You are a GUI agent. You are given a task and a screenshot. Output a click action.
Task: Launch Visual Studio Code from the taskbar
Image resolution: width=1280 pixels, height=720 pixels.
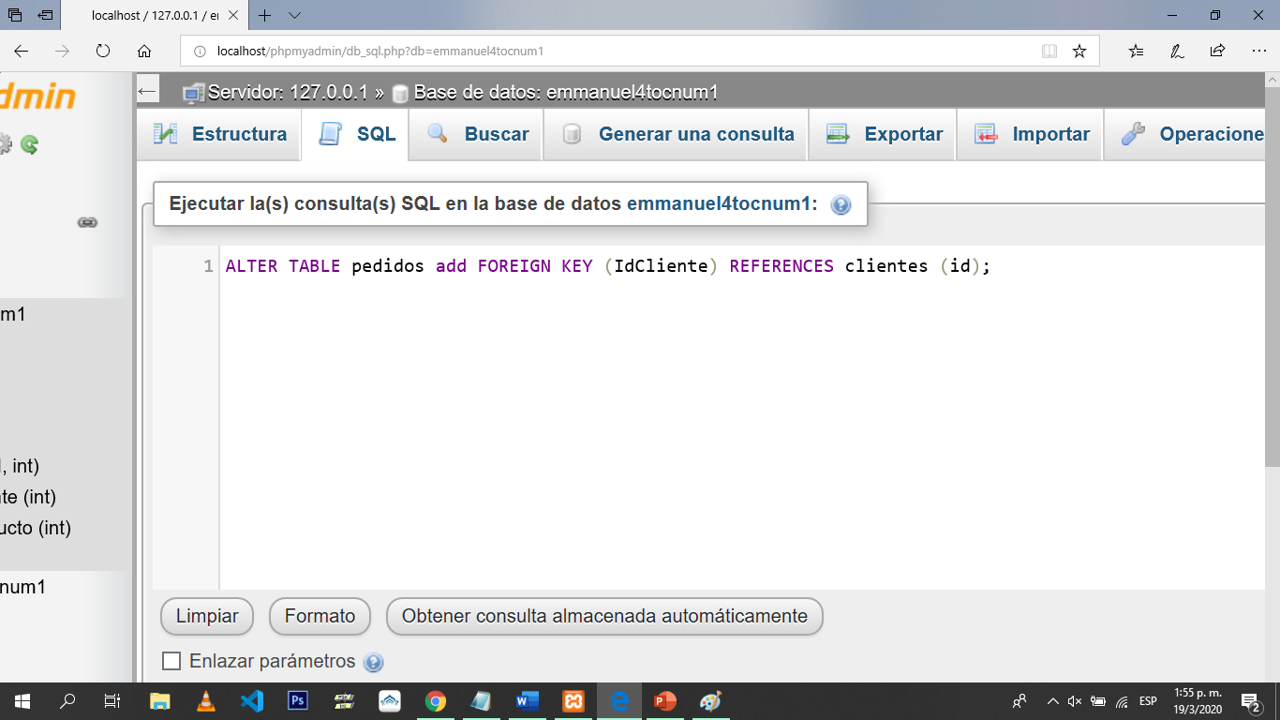251,701
